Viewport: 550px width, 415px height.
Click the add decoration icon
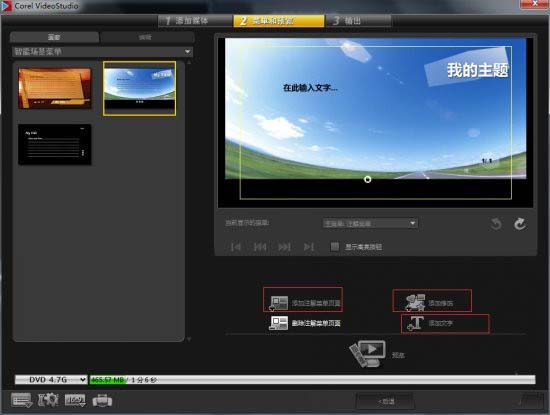tap(415, 302)
